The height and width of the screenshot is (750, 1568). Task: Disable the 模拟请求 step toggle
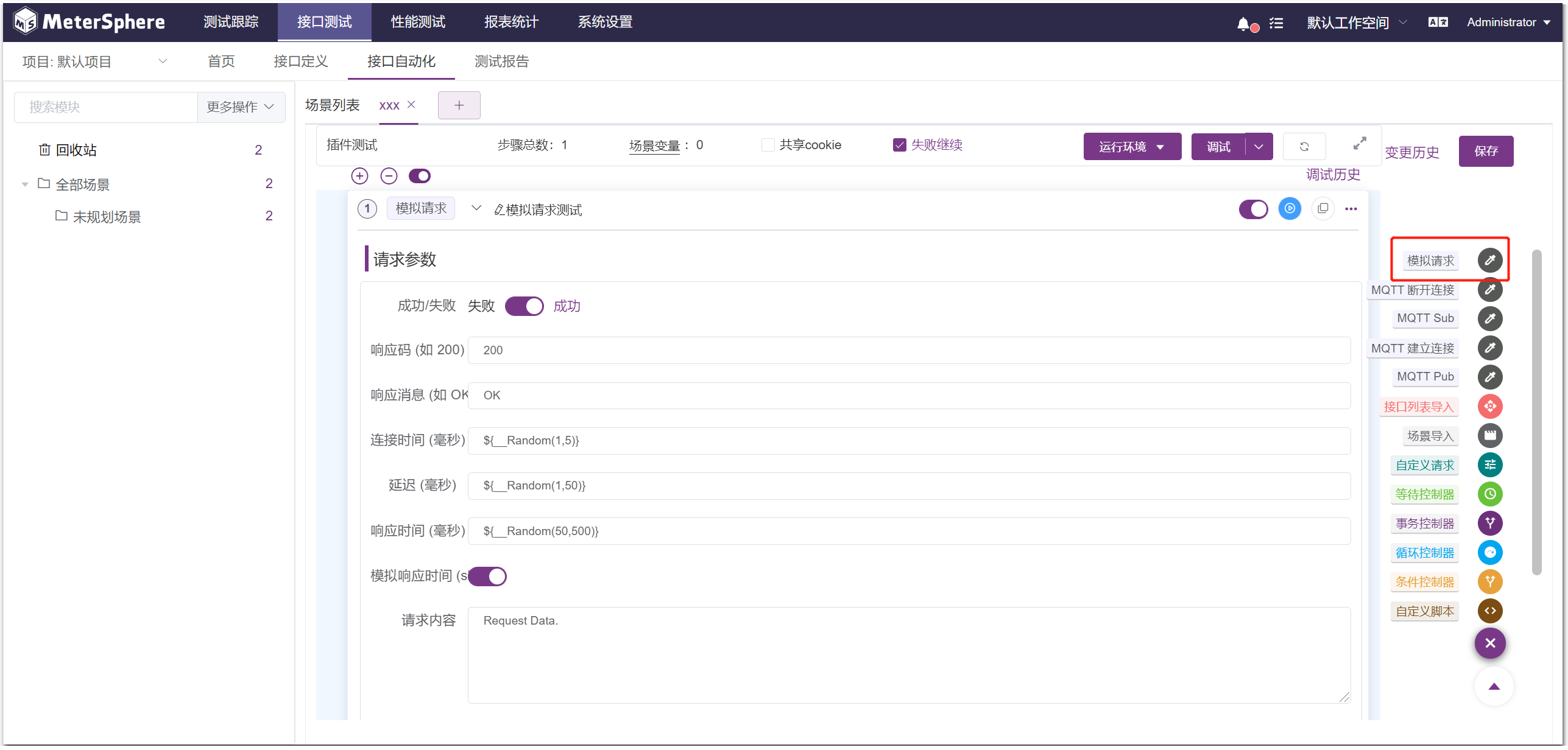tap(1254, 209)
